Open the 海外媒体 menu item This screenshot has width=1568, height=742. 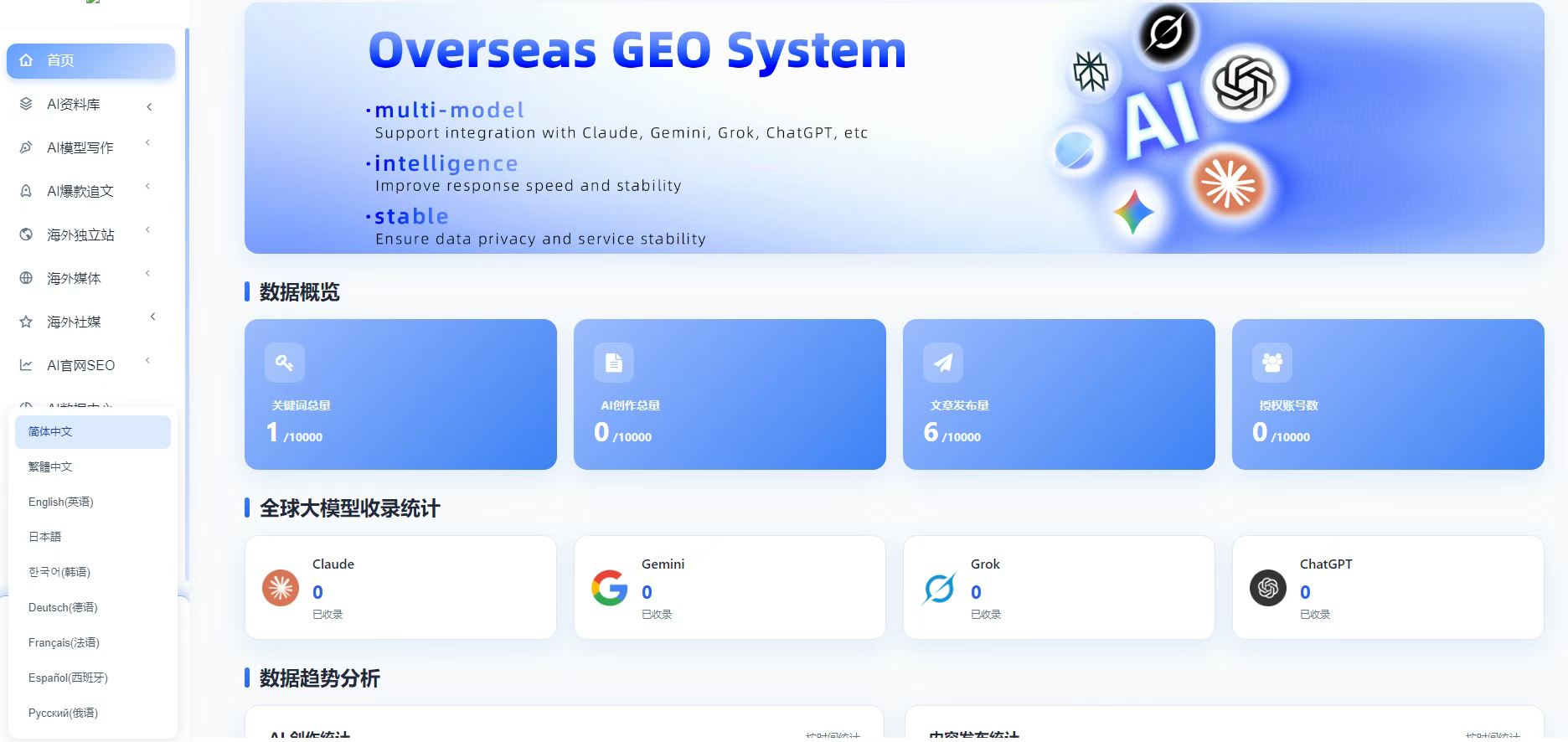point(90,278)
